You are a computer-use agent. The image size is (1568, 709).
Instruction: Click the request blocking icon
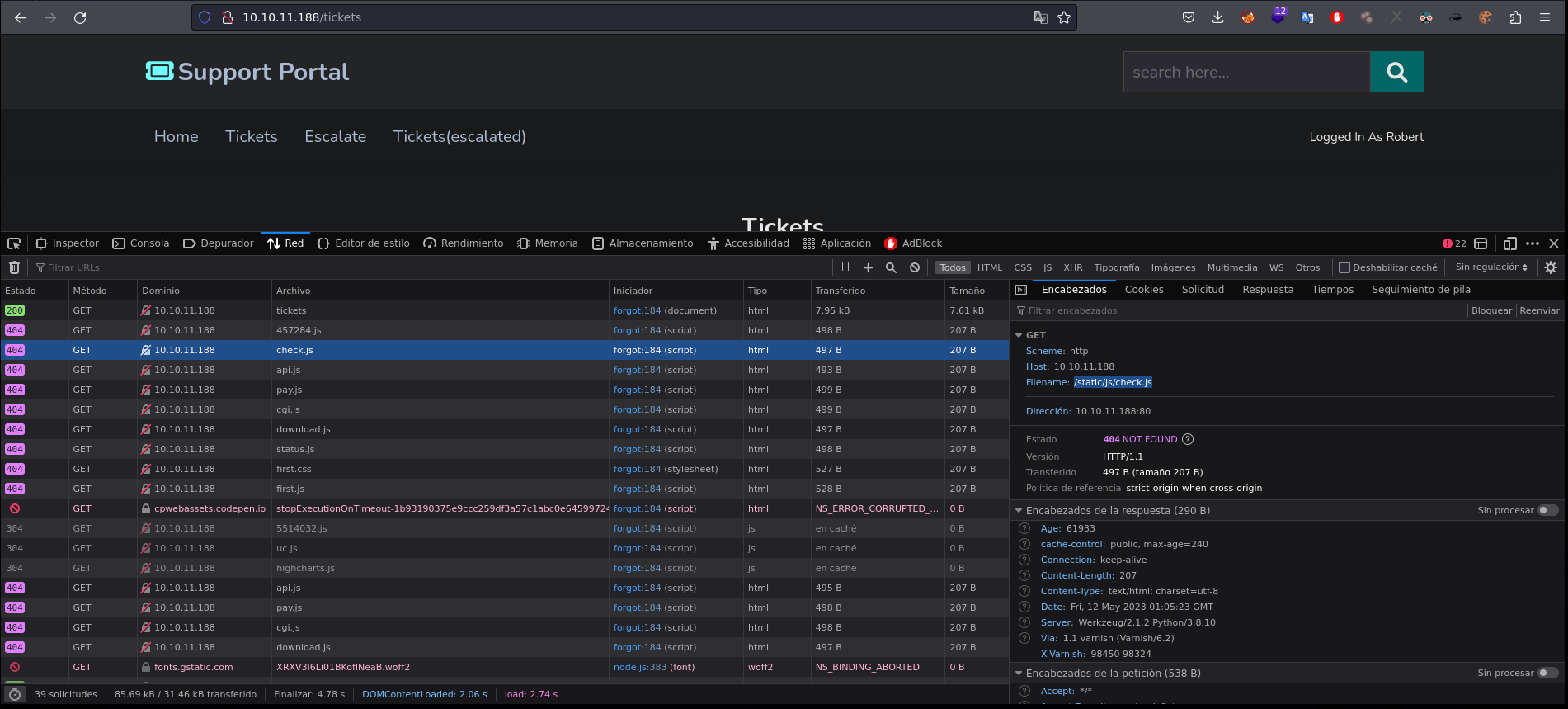[x=915, y=267]
